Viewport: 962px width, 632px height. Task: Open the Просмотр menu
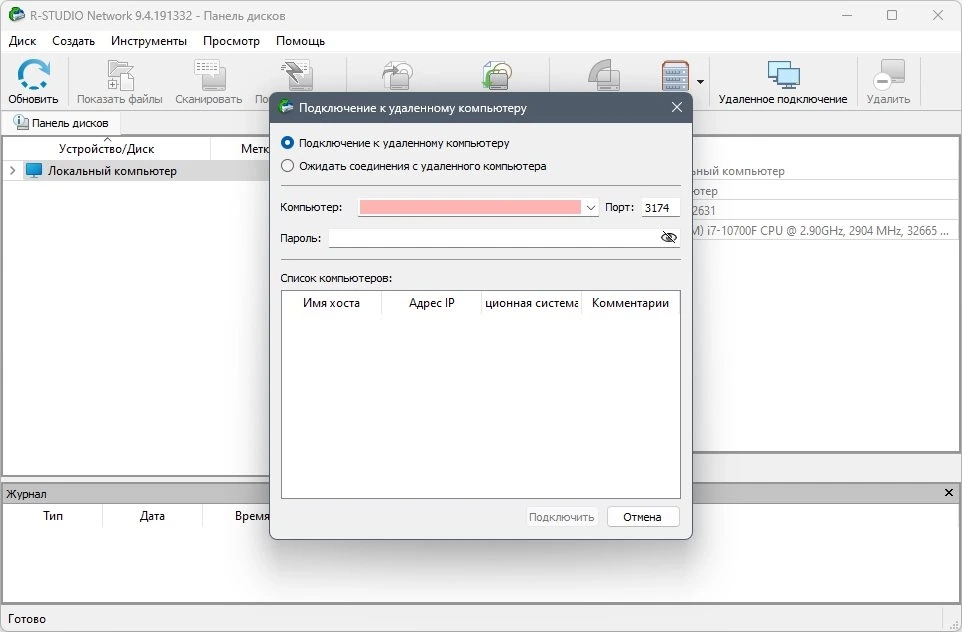pyautogui.click(x=231, y=41)
